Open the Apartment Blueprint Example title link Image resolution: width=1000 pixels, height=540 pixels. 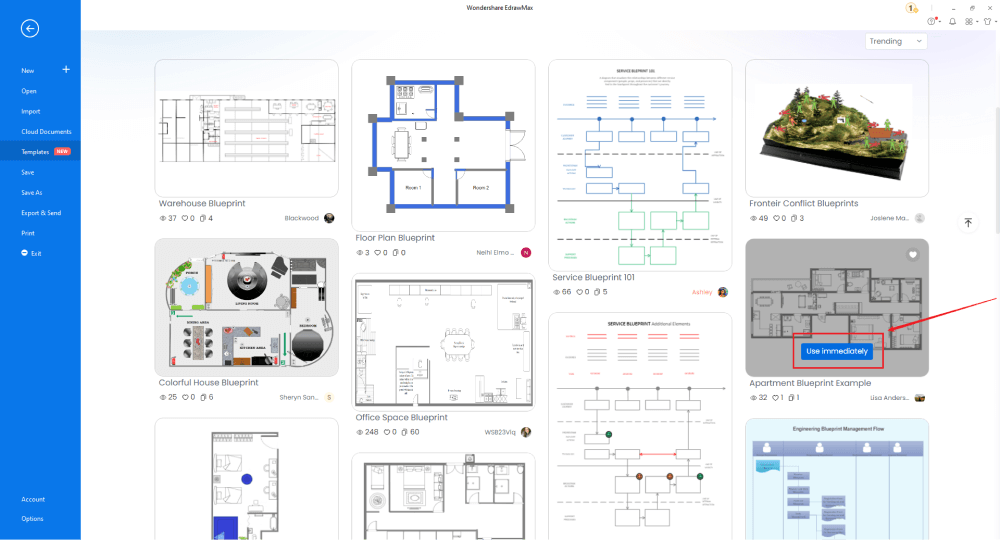coord(810,383)
